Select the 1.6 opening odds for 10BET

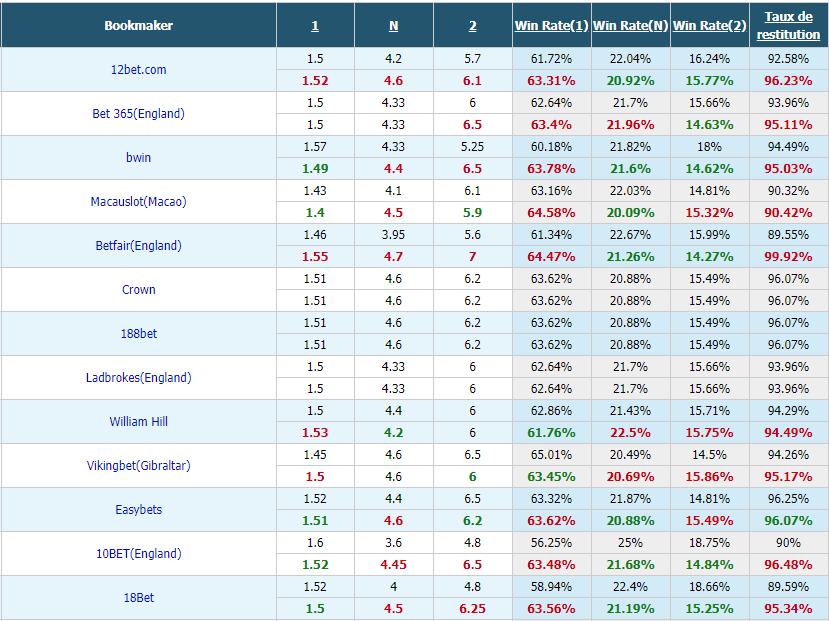pos(315,543)
